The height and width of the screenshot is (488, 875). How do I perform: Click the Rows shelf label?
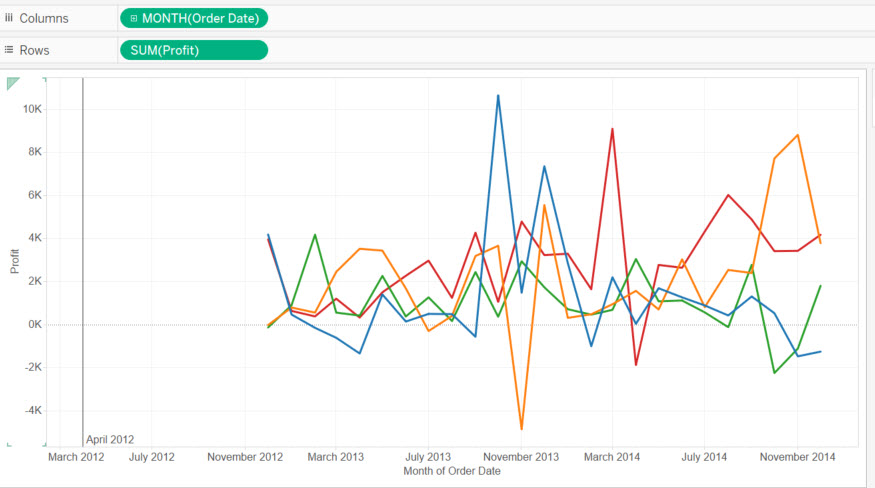(35, 50)
